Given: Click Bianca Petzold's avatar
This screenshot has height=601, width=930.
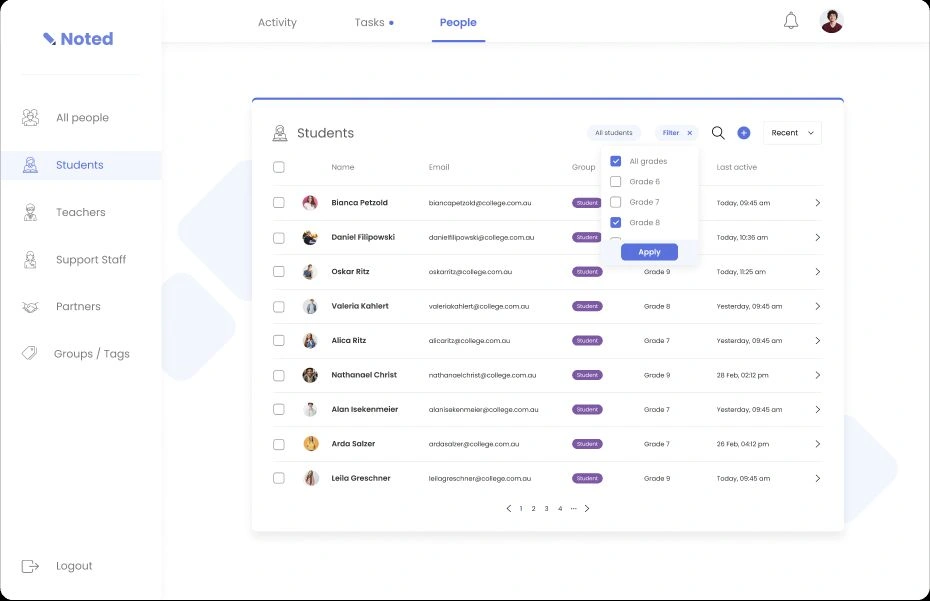Looking at the screenshot, I should 310,203.
